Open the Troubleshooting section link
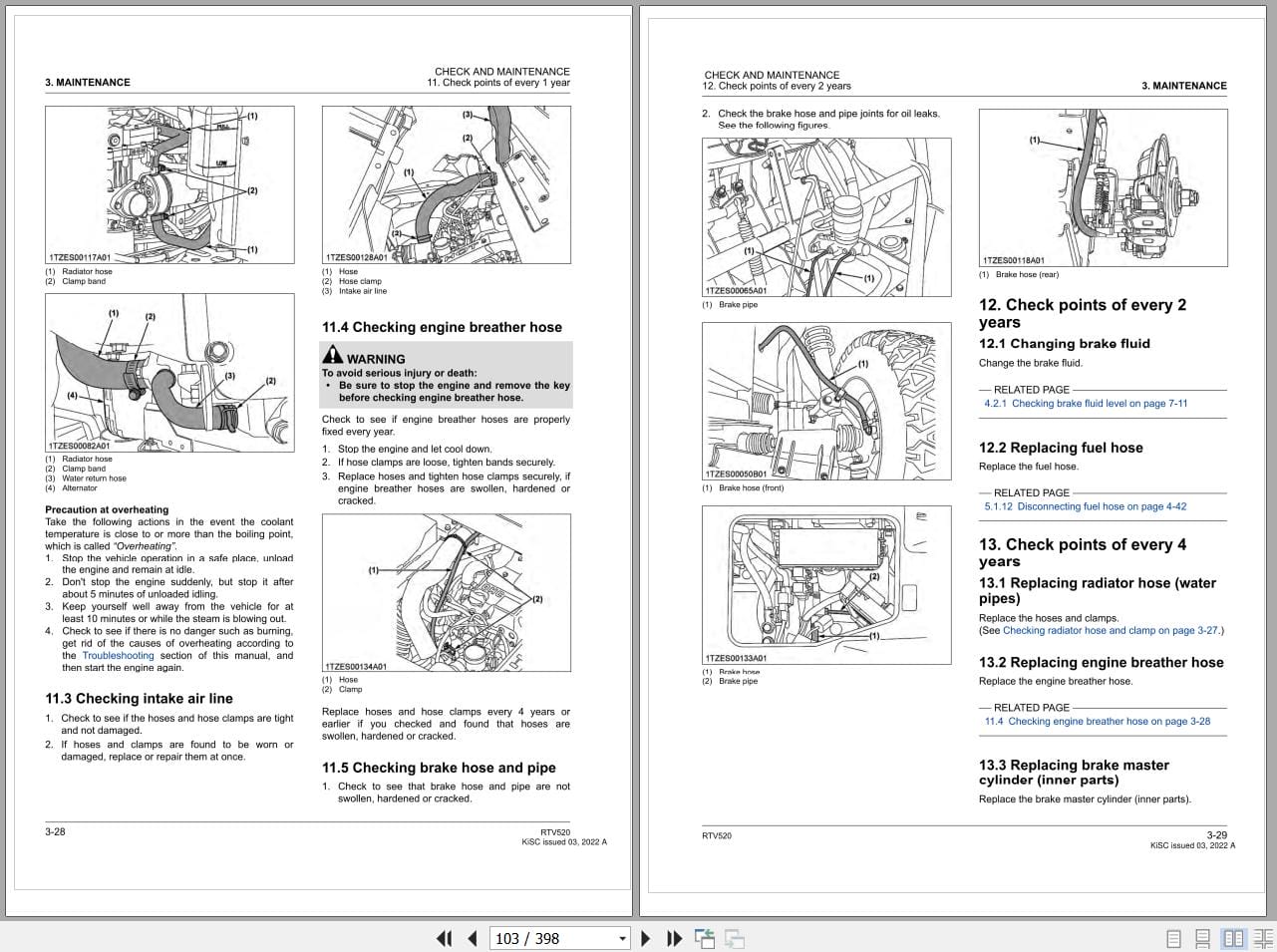 point(118,655)
